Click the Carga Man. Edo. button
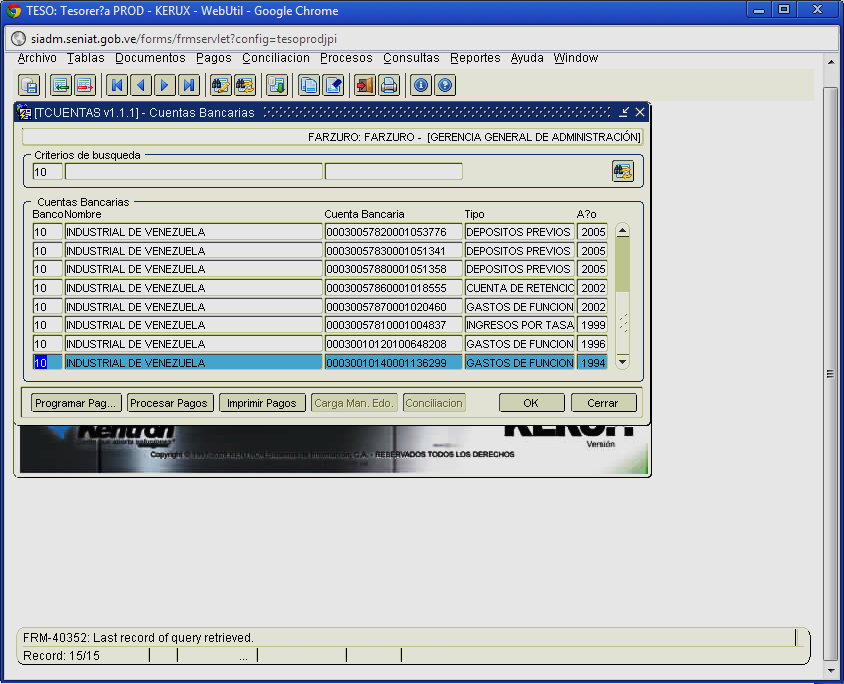Image resolution: width=844 pixels, height=684 pixels. 354,403
